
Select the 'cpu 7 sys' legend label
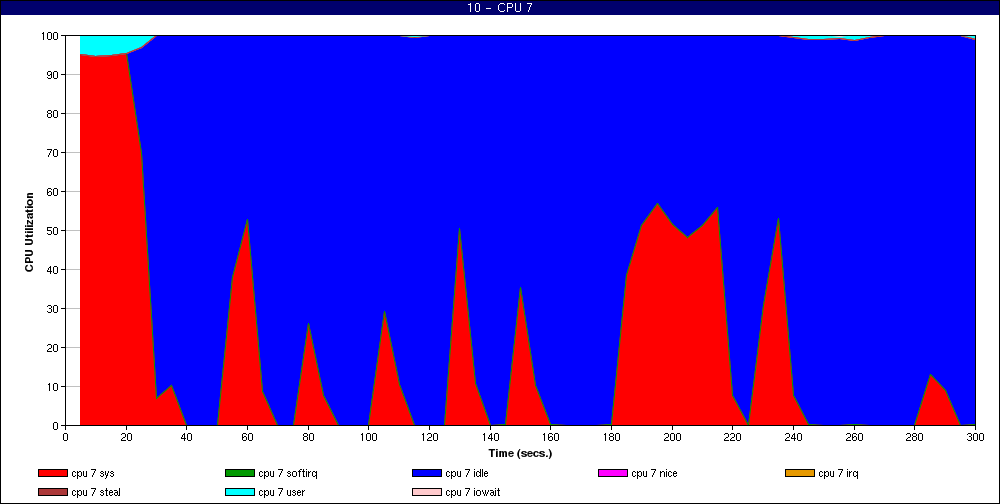[x=93, y=473]
